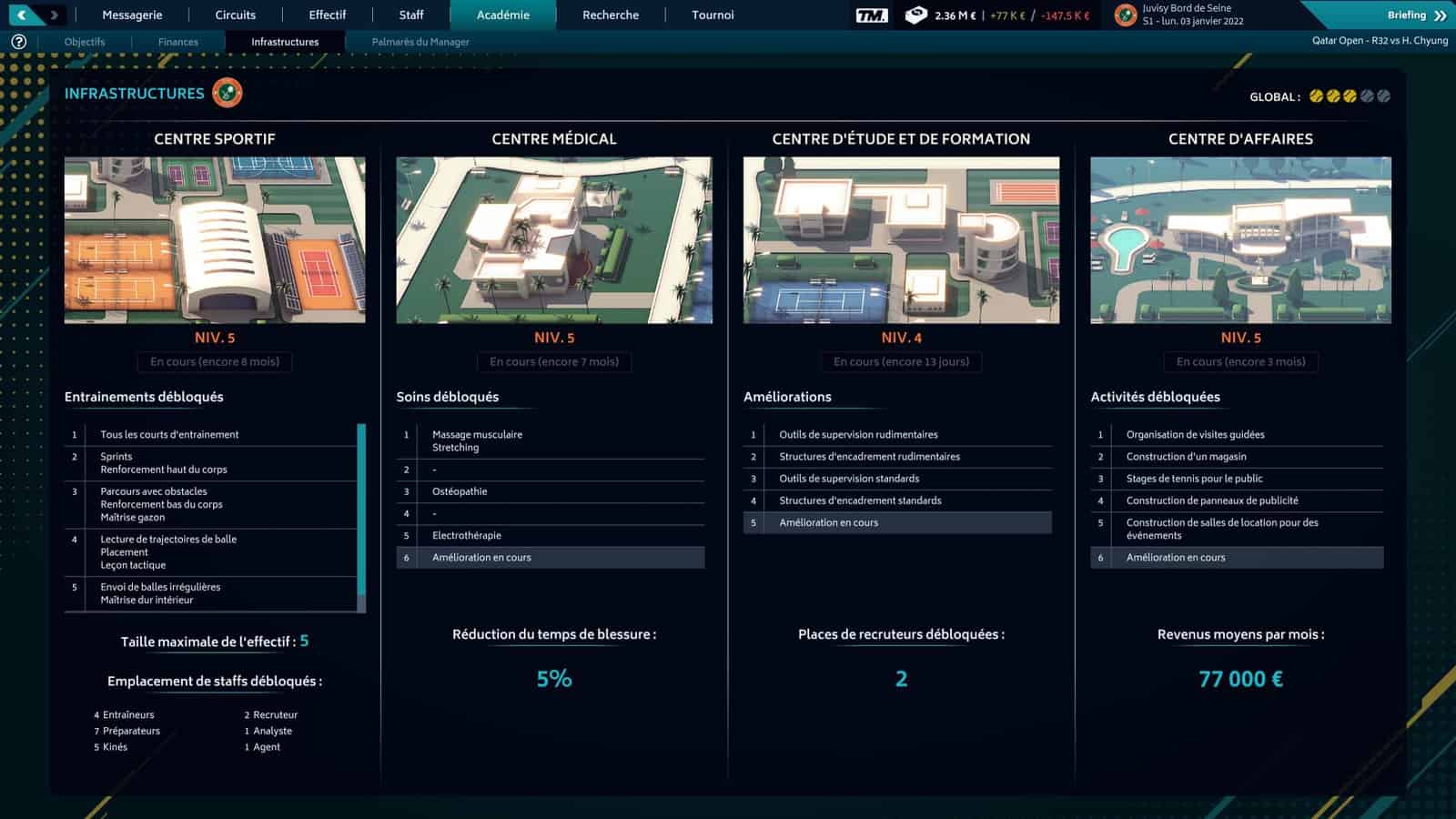Switch to the Finances tab
The height and width of the screenshot is (819, 1456).
point(178,42)
